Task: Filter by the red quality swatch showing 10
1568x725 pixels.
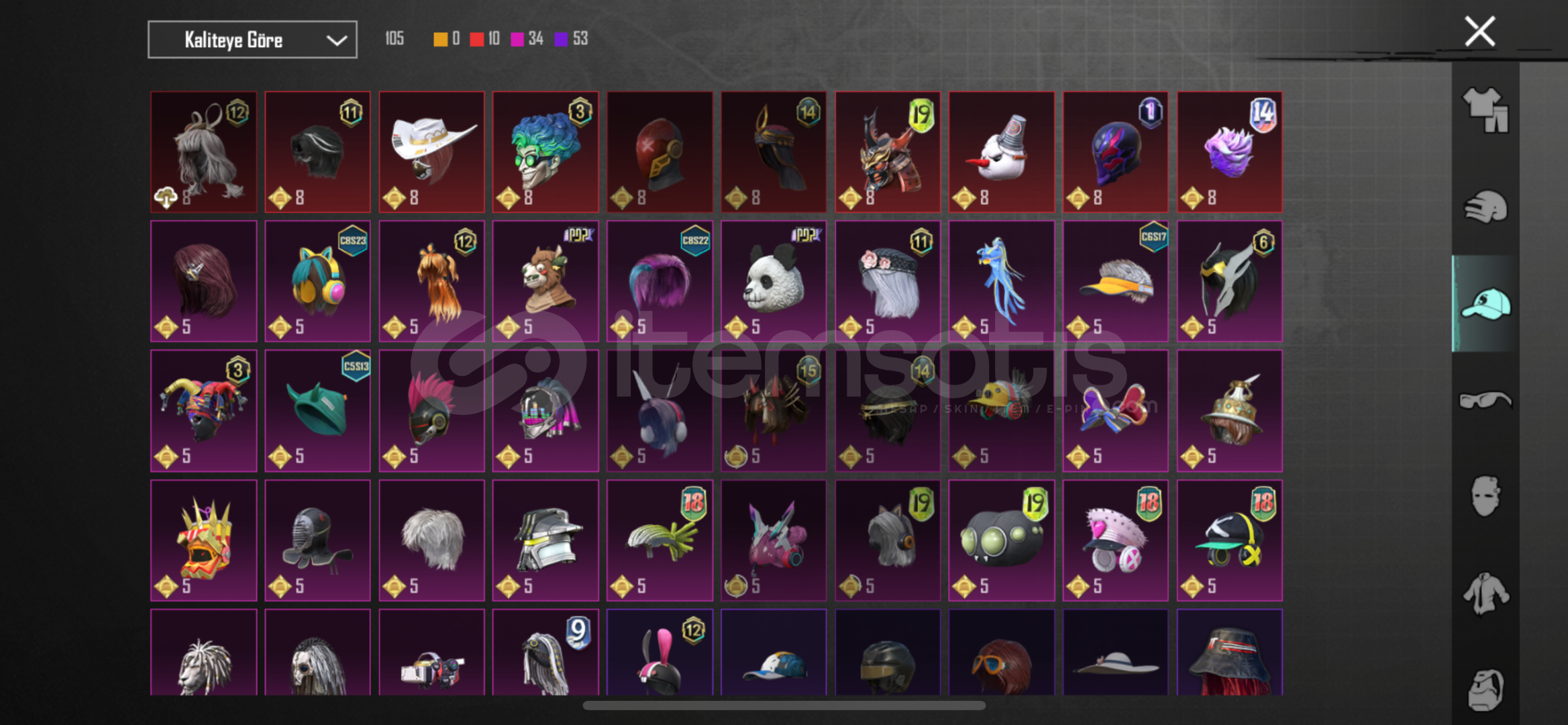Action: click(477, 39)
